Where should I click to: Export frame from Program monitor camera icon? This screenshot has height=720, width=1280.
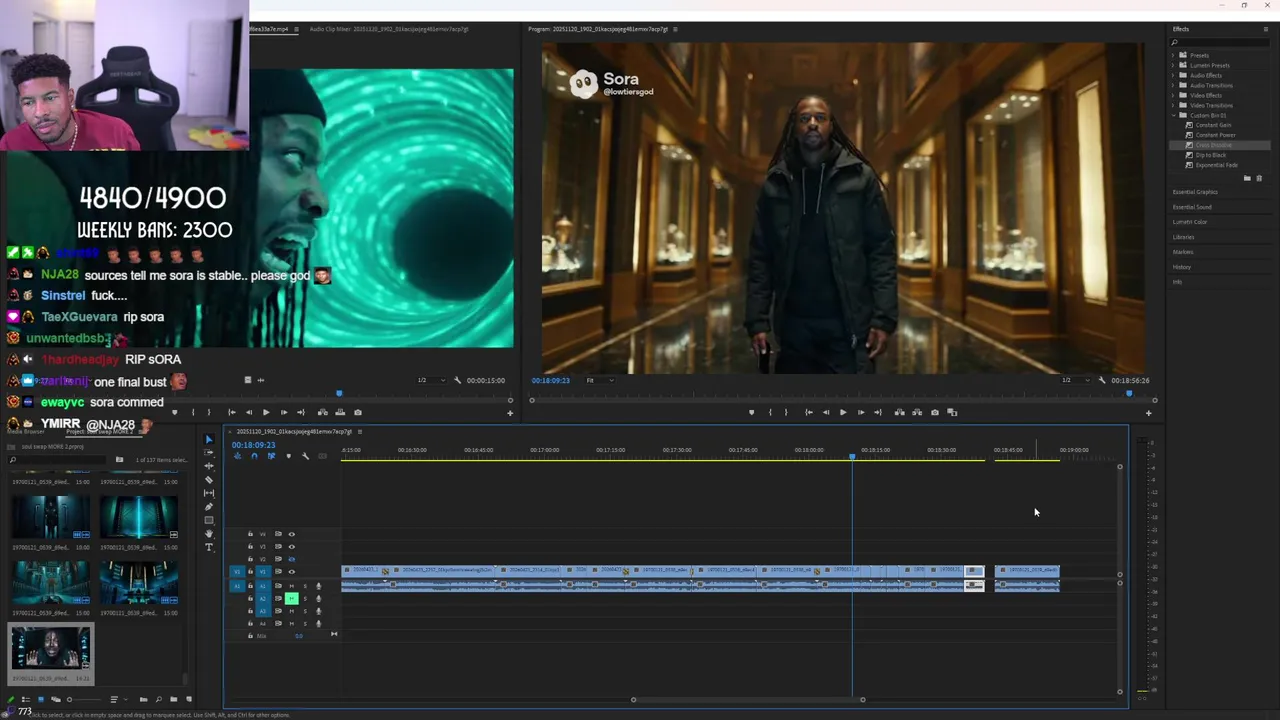(x=935, y=412)
